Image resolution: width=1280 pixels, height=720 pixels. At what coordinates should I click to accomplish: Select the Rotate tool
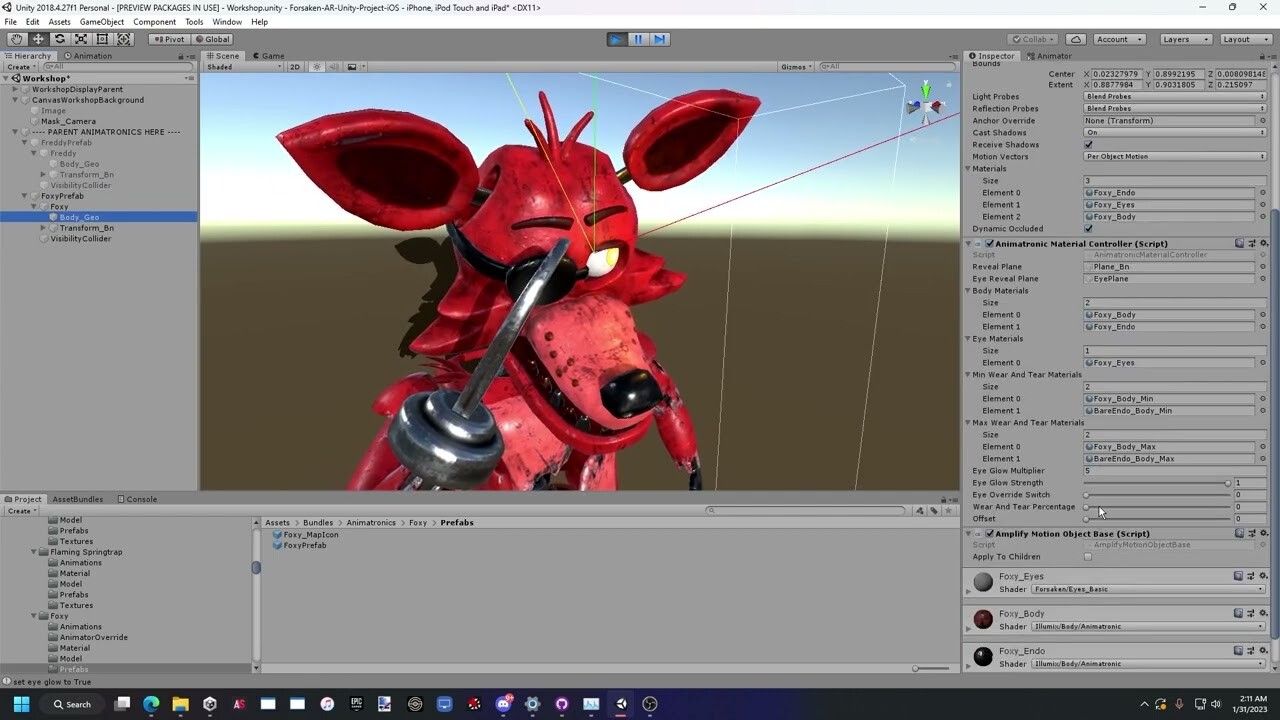(59, 38)
